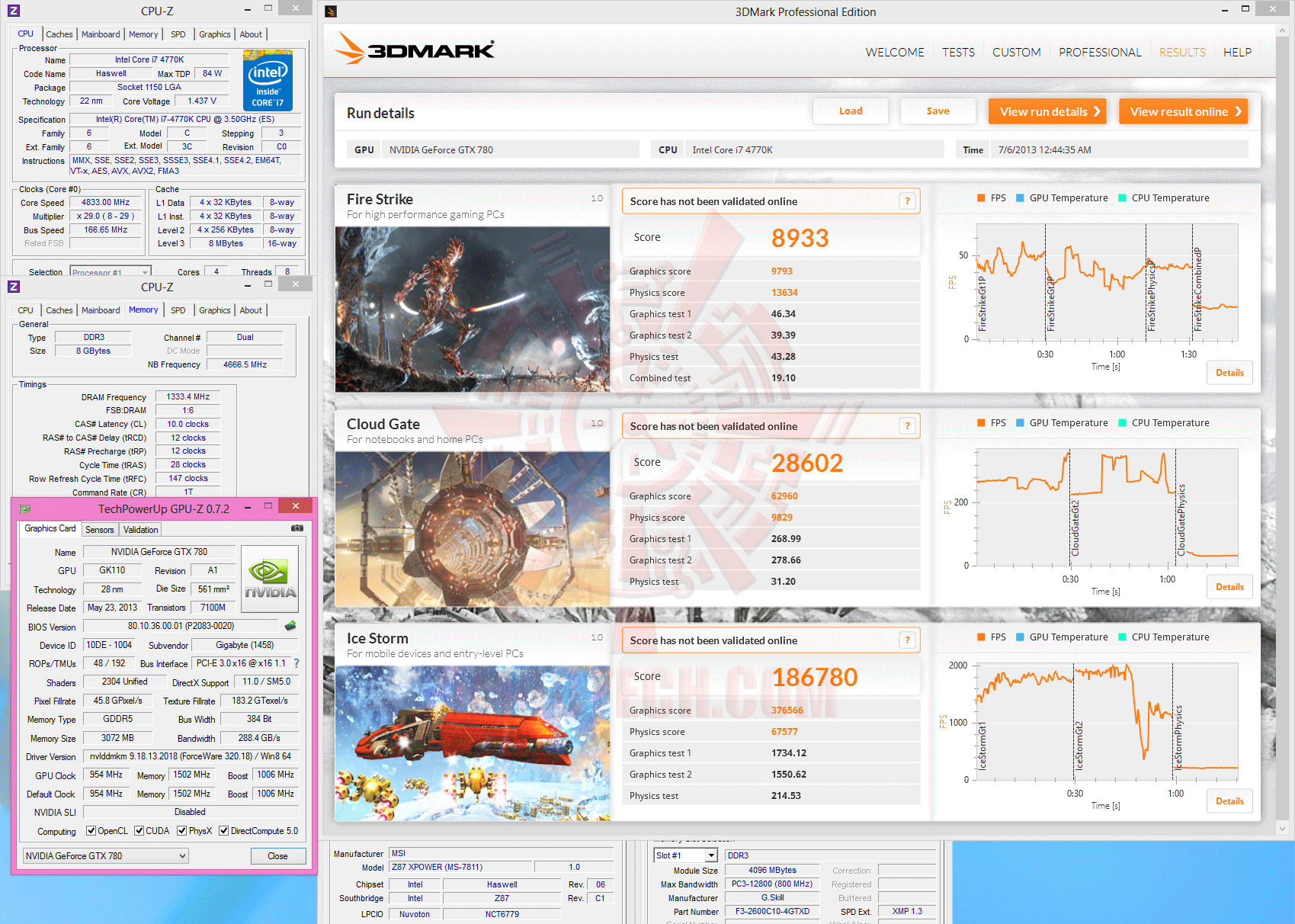Click the CPU Temperature swatch on Ice Storm chart
The image size is (1295, 924).
[x=1122, y=637]
